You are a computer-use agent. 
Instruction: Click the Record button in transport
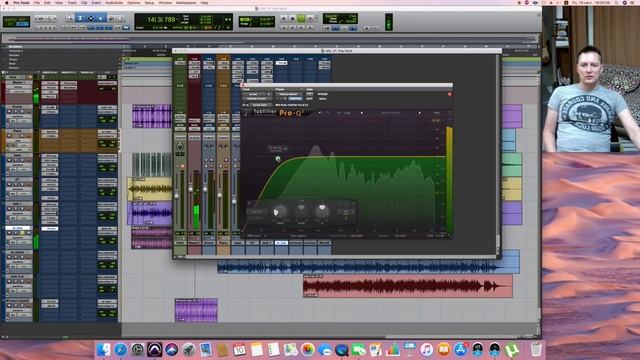coord(310,18)
